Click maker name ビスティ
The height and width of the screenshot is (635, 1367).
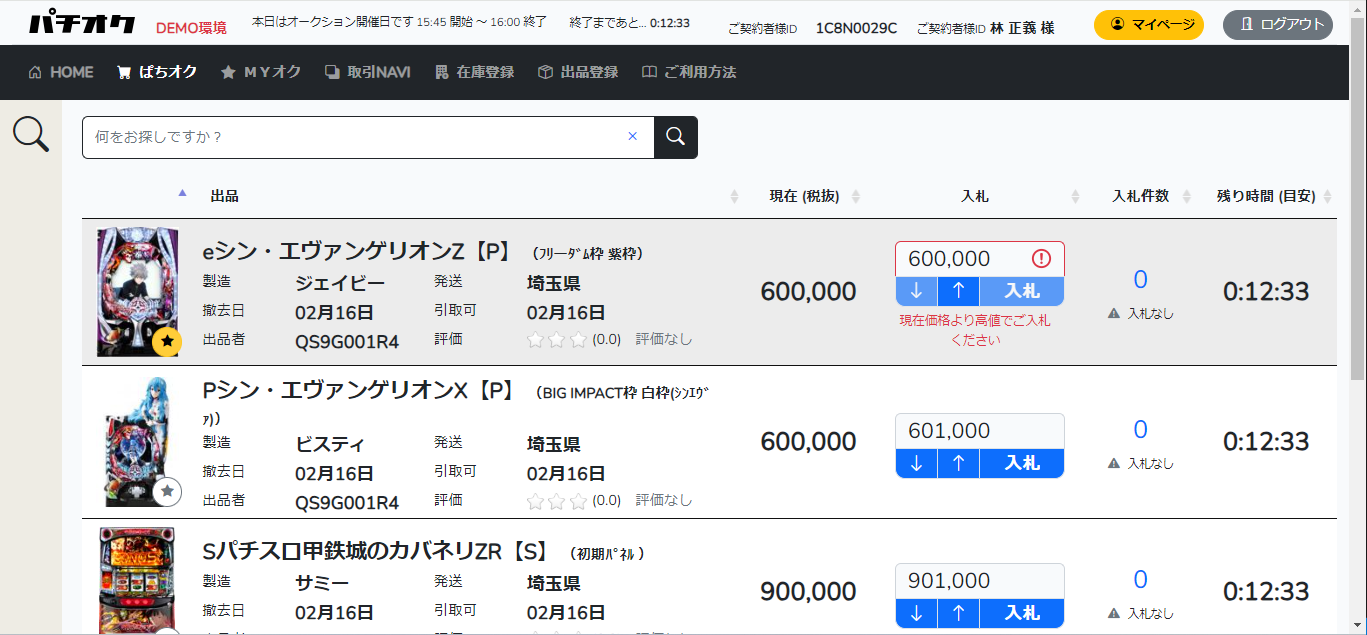tap(330, 444)
